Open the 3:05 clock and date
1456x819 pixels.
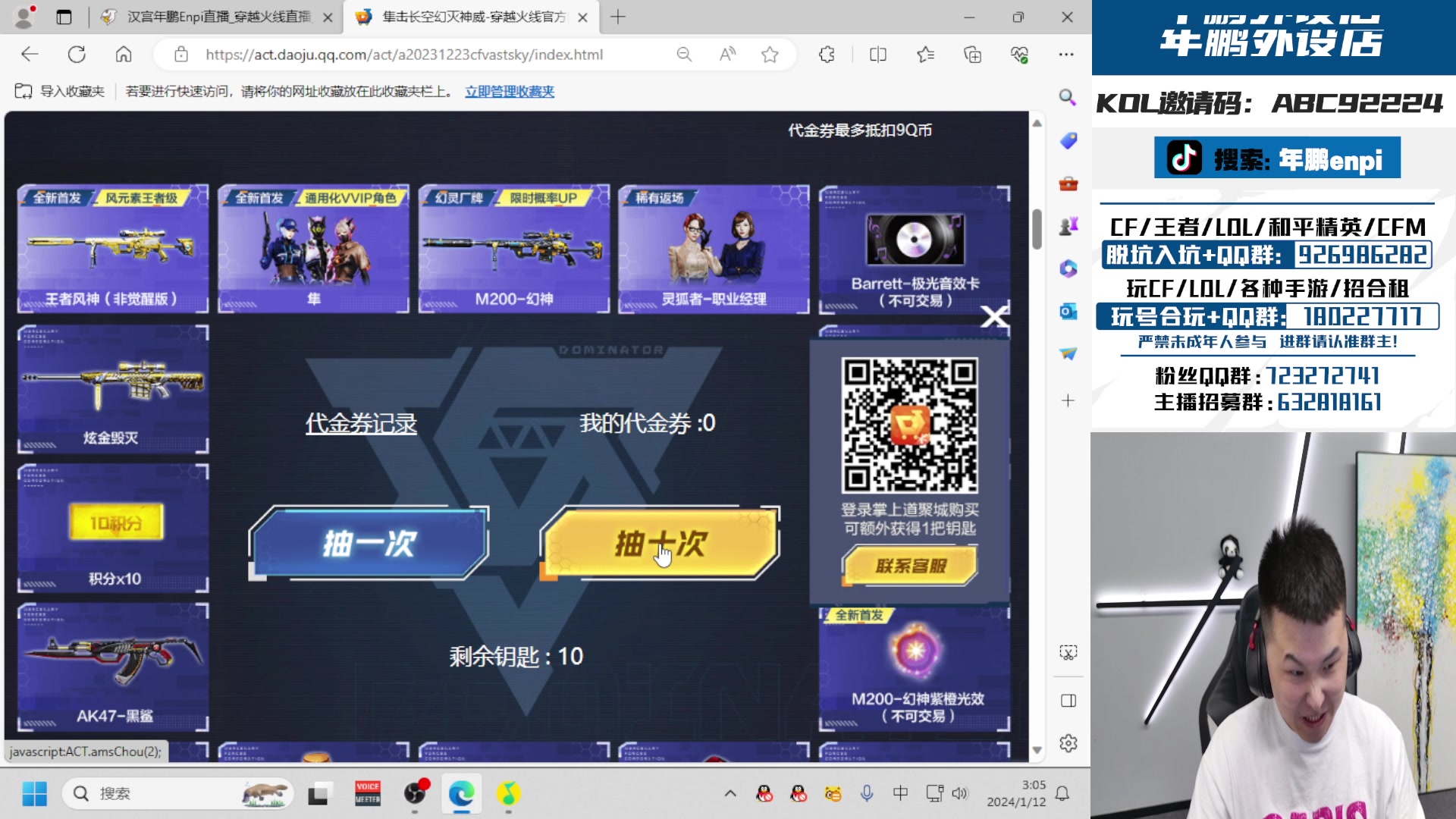click(x=1016, y=794)
